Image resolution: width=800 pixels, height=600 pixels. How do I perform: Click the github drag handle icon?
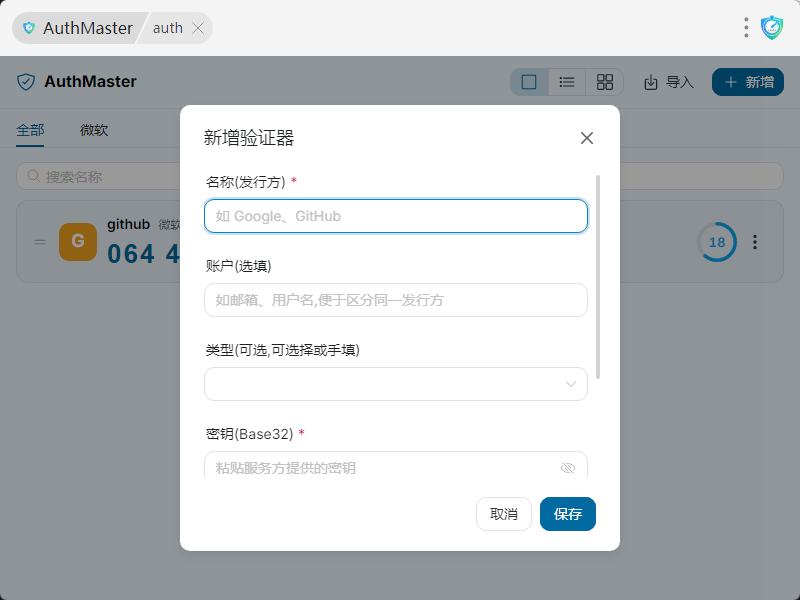(x=40, y=242)
